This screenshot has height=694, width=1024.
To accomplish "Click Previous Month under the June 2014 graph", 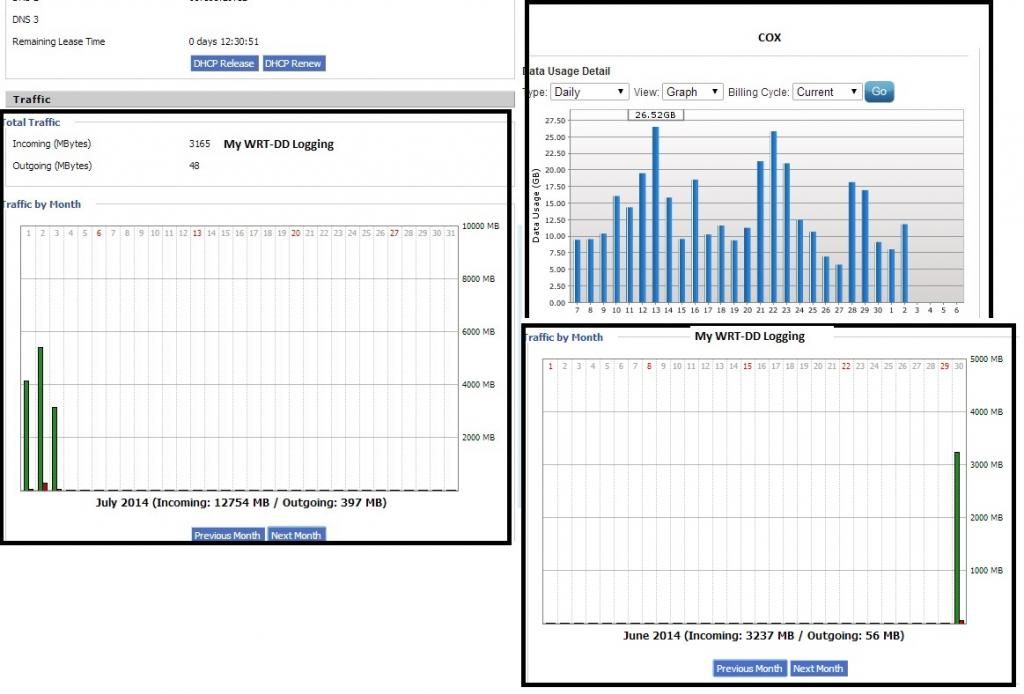I will [749, 668].
